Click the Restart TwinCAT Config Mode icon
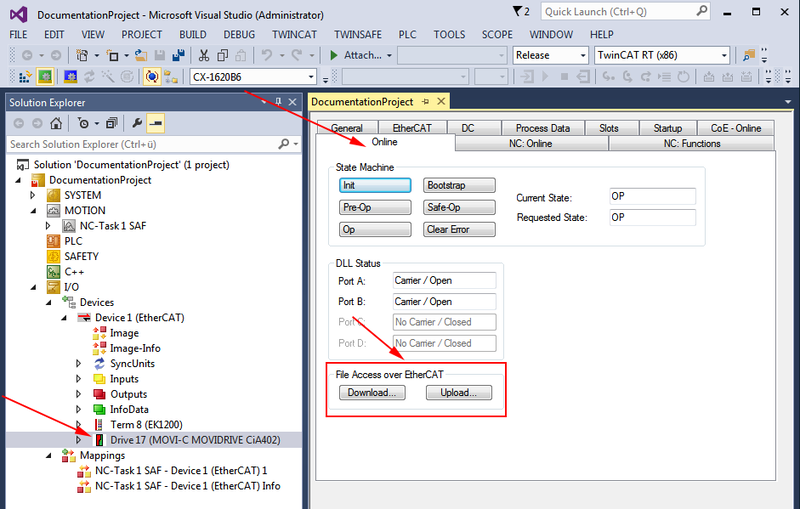The height and width of the screenshot is (509, 800). pyautogui.click(x=70, y=77)
